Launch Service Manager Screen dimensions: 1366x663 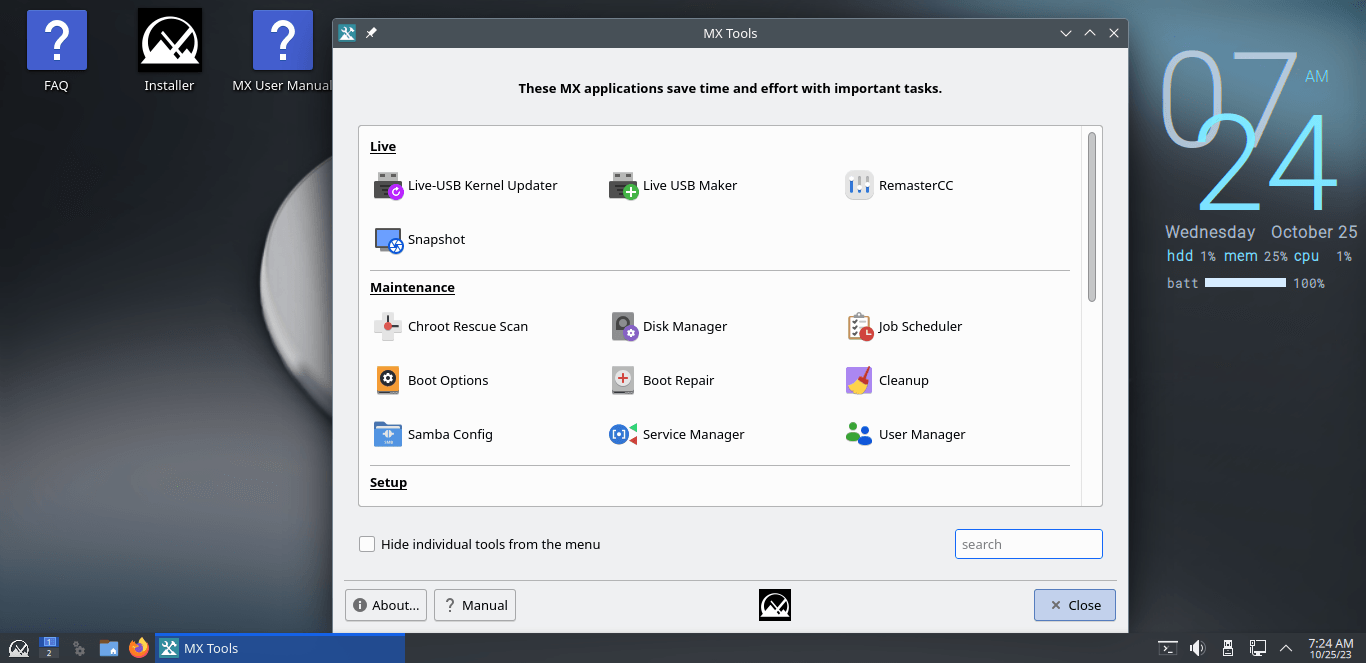coord(677,435)
